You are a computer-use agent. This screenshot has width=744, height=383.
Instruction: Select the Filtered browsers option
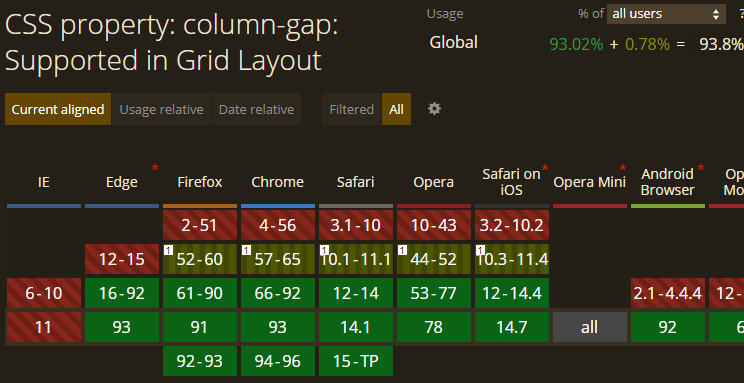[352, 109]
